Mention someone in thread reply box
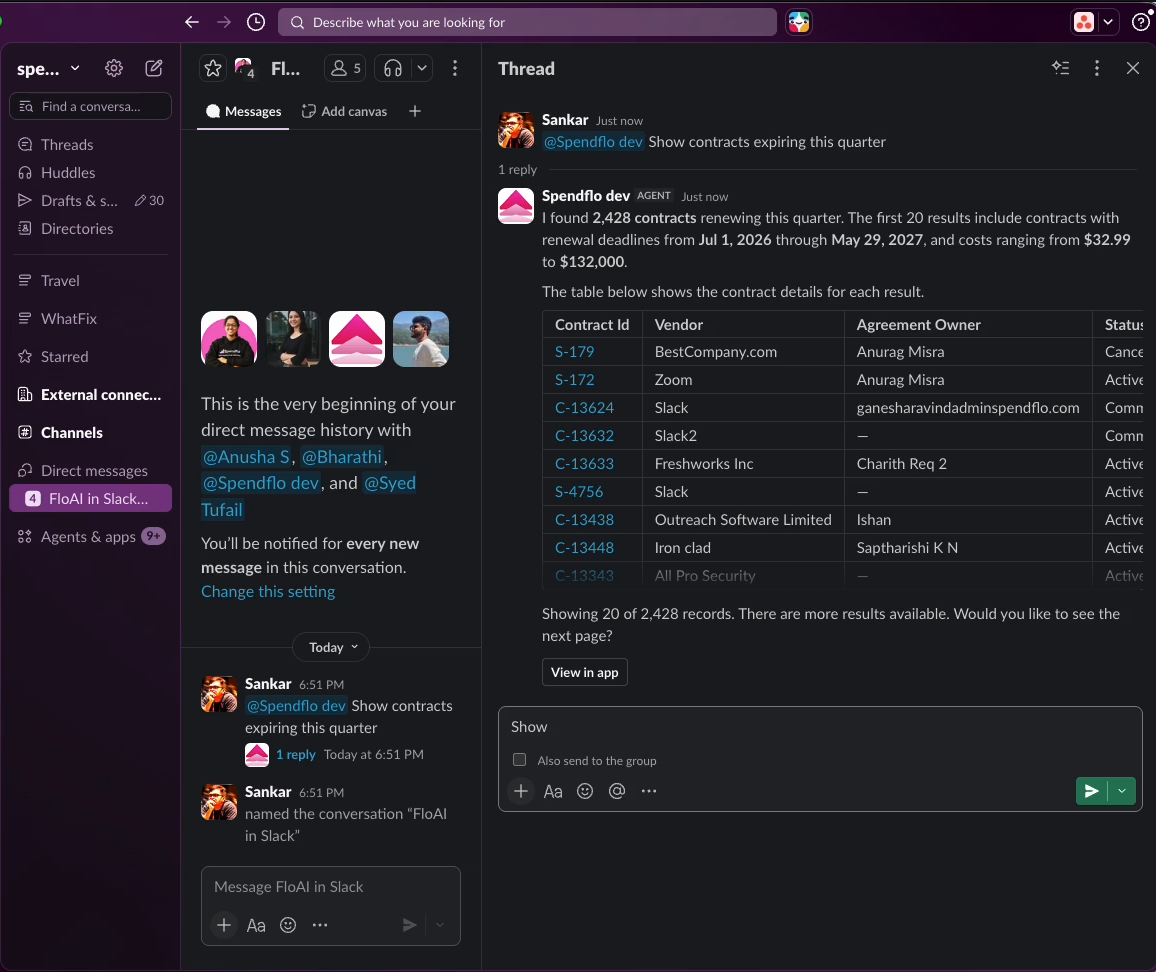The height and width of the screenshot is (972, 1156). [617, 791]
